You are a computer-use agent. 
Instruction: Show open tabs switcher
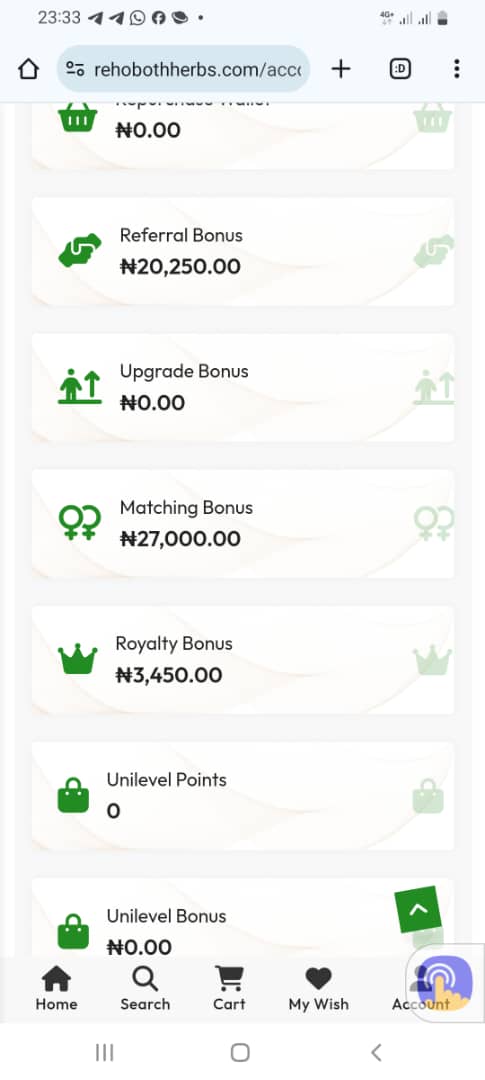click(400, 69)
